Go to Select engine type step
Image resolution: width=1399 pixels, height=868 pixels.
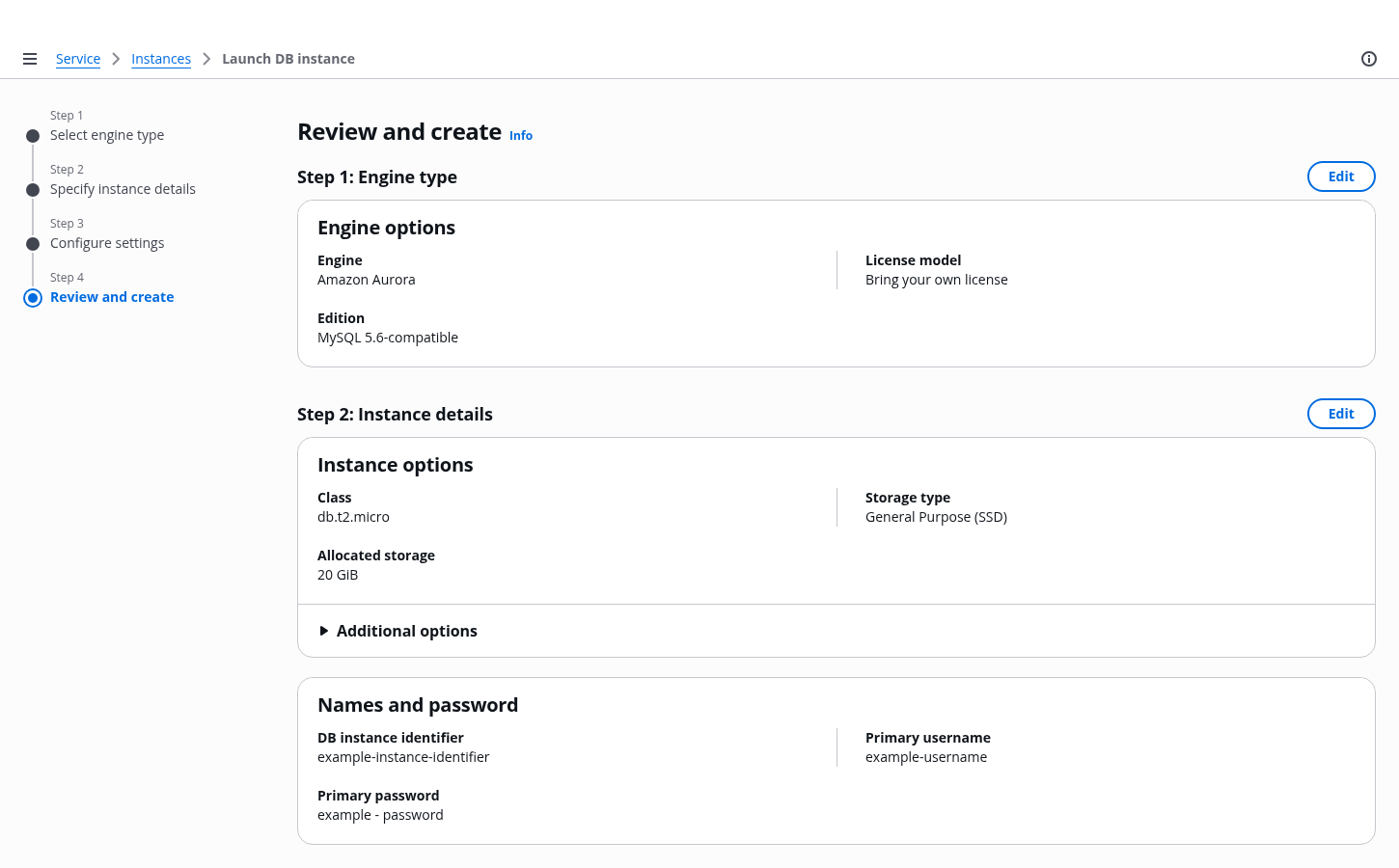(107, 135)
